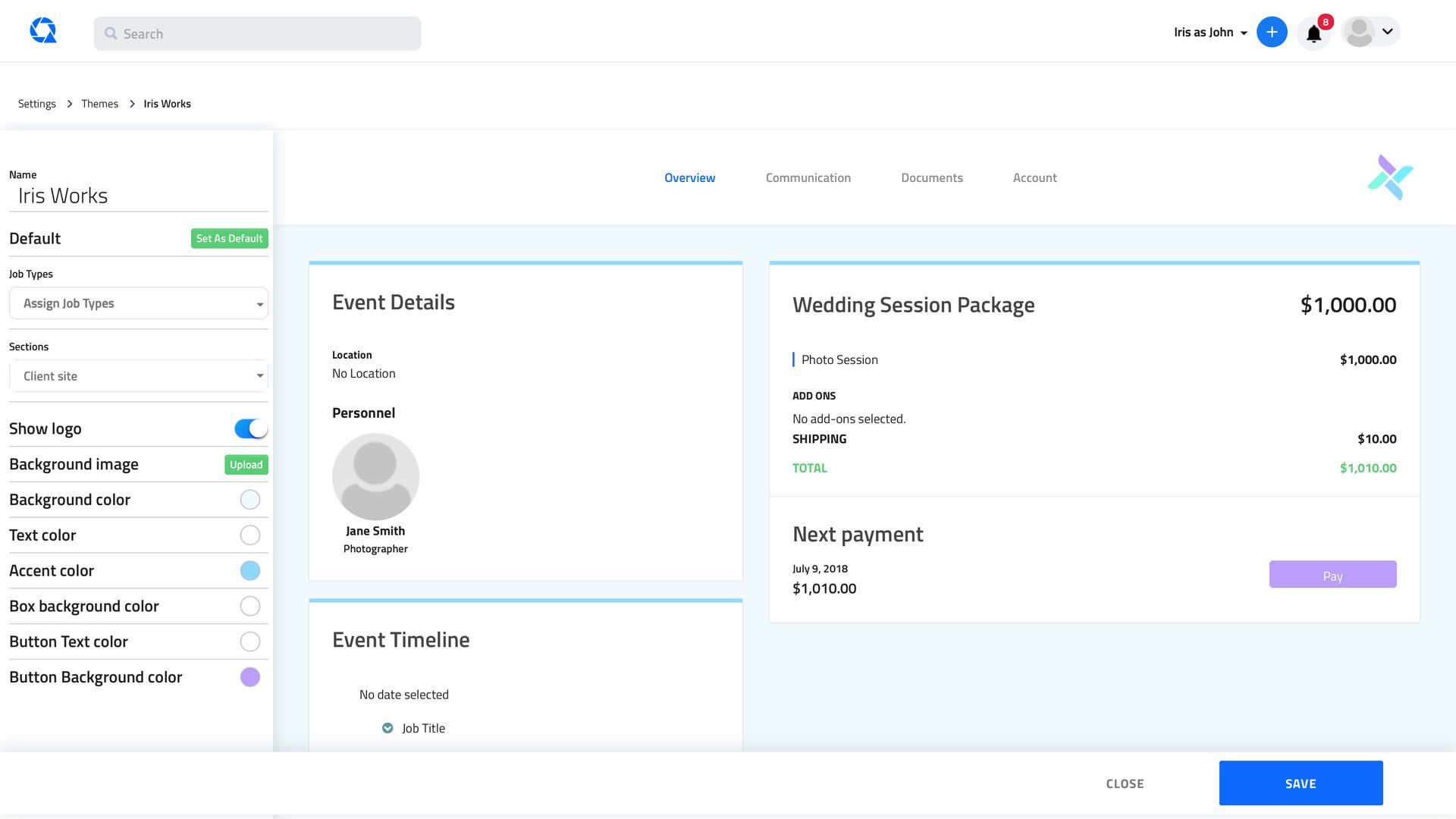Image resolution: width=1456 pixels, height=819 pixels.
Task: Click the theme Name text field
Action: (x=139, y=196)
